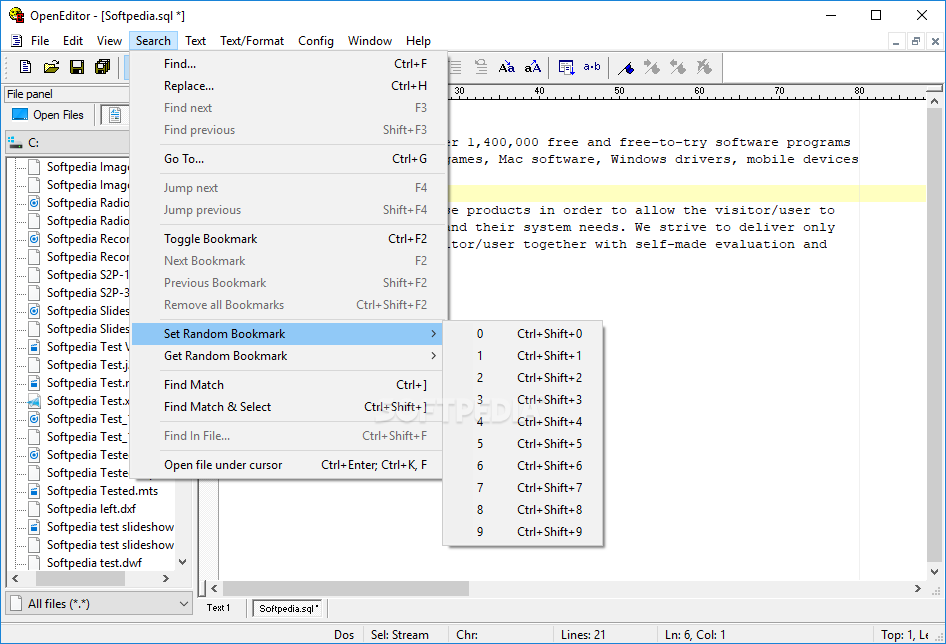This screenshot has height=644, width=946.
Task: Switch to the Text 1 tab
Action: (218, 608)
